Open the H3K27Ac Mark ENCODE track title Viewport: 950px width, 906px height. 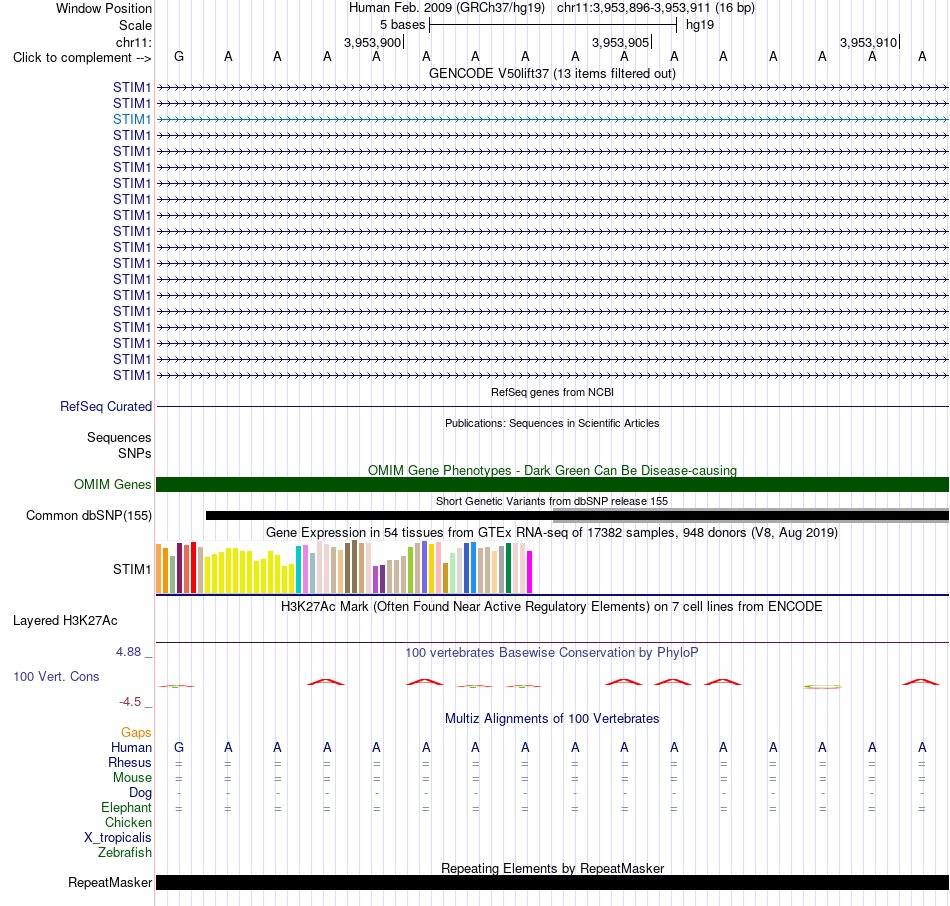(x=552, y=607)
